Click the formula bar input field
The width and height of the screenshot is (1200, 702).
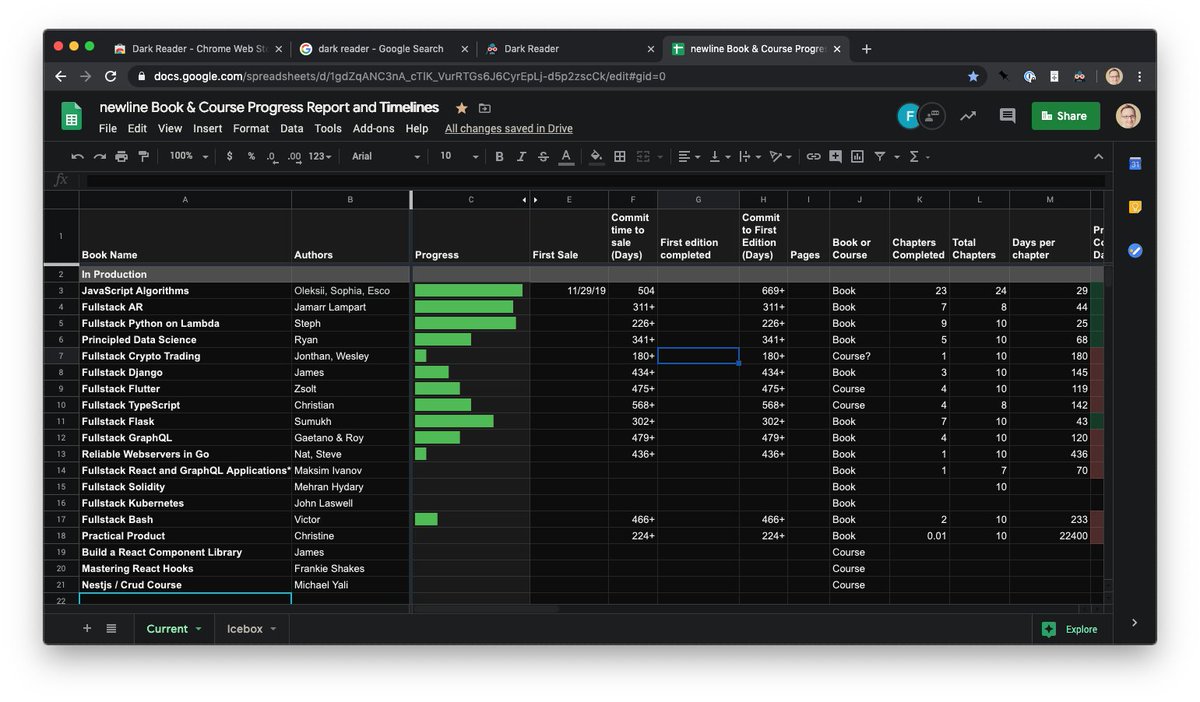click(595, 180)
